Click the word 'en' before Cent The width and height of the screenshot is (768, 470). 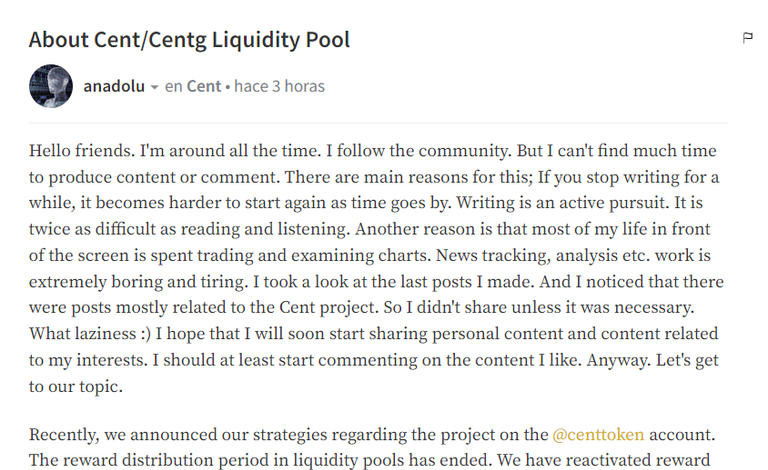pos(173,86)
